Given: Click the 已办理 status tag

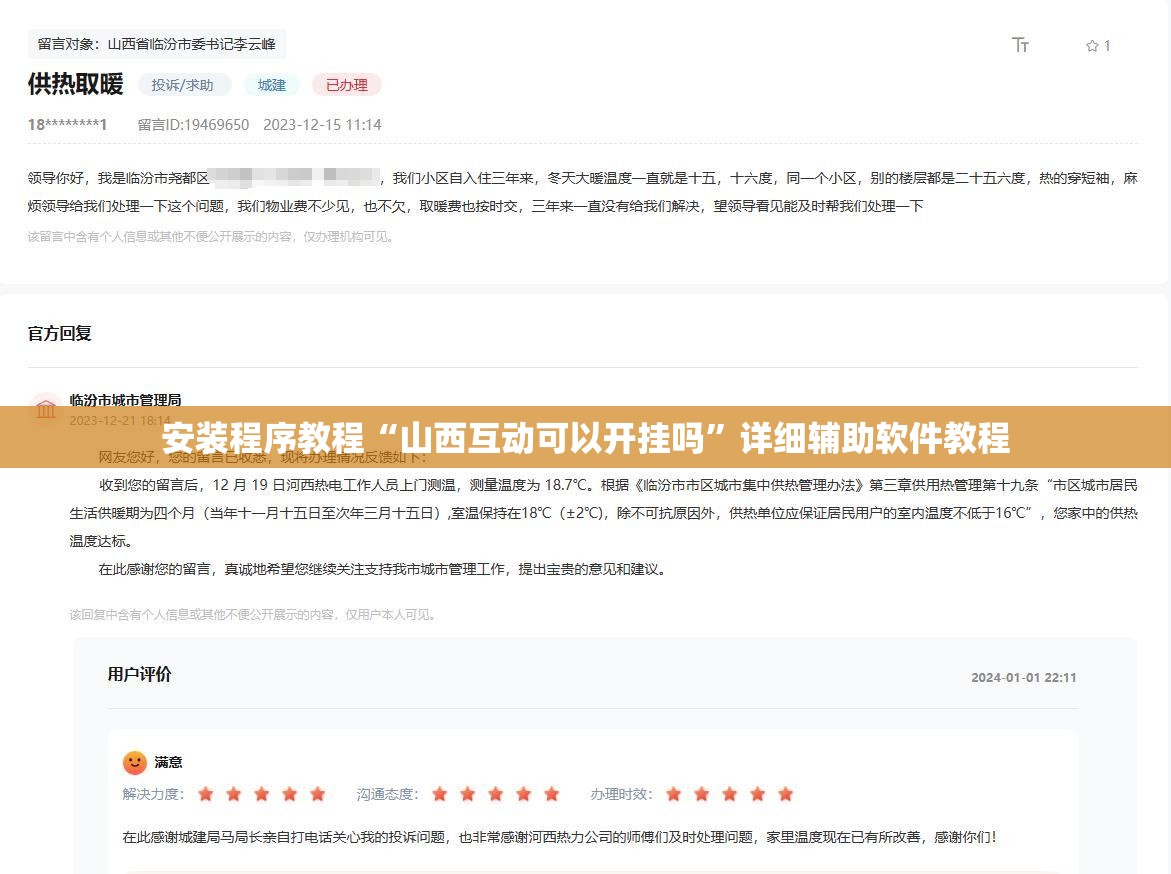Looking at the screenshot, I should click(x=347, y=85).
